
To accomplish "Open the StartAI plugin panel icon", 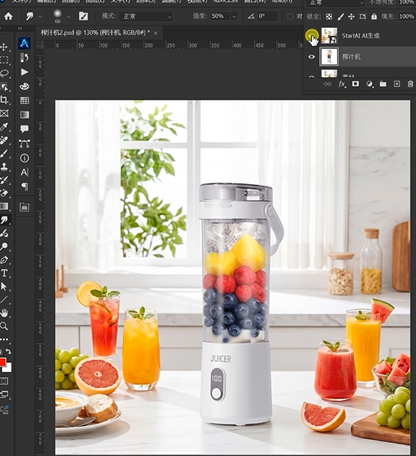I will 24,43.
